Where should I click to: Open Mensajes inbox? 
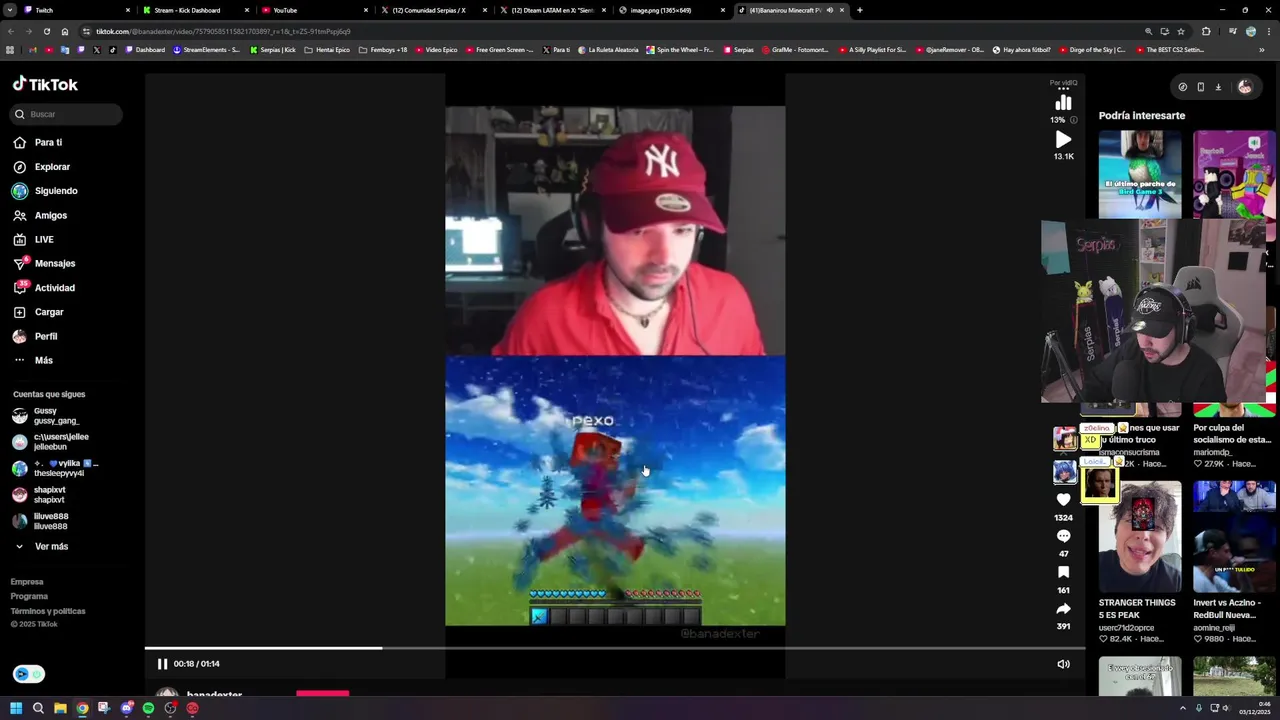click(x=54, y=264)
